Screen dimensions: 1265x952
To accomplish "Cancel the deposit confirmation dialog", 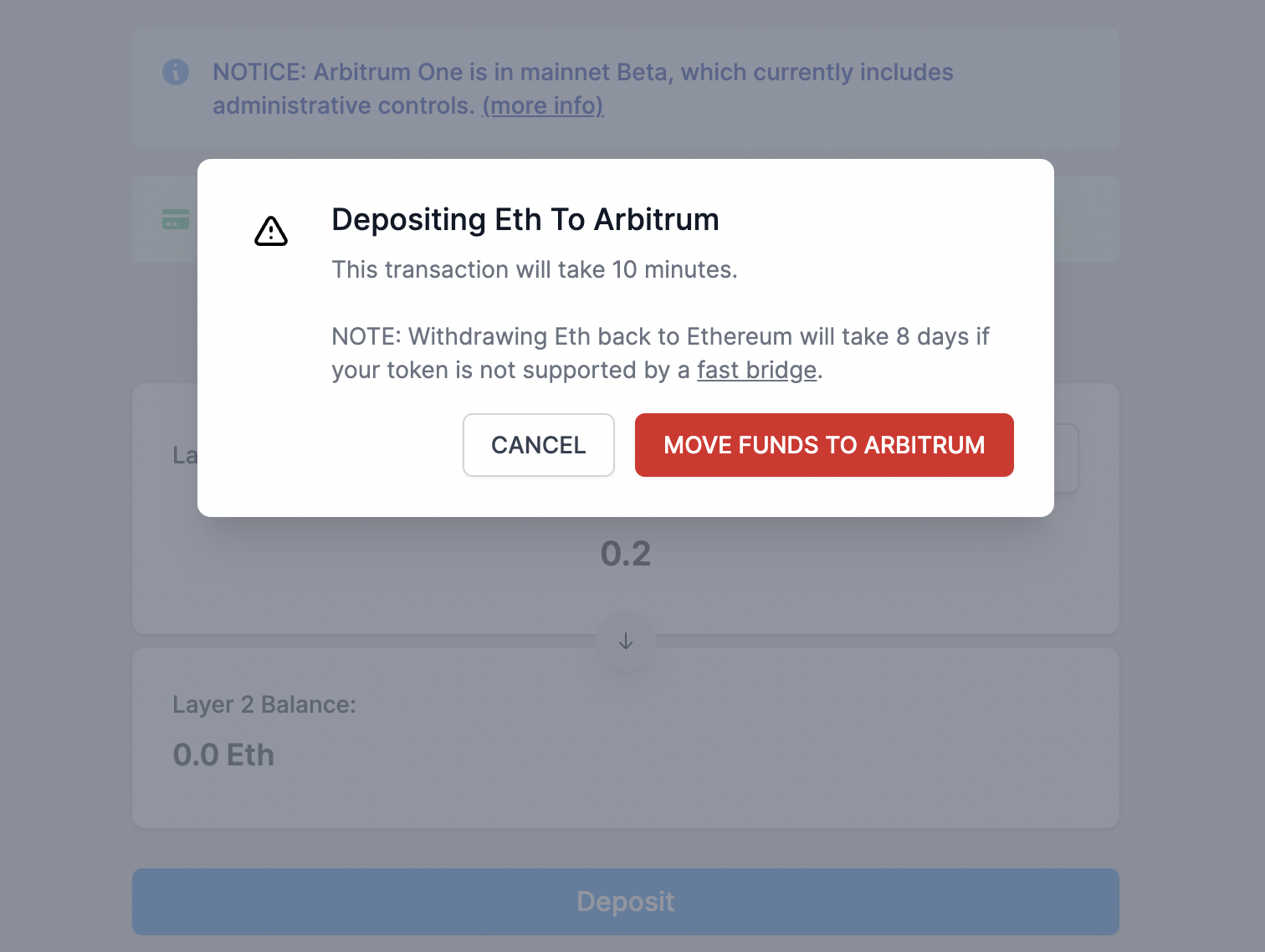I will pos(539,445).
